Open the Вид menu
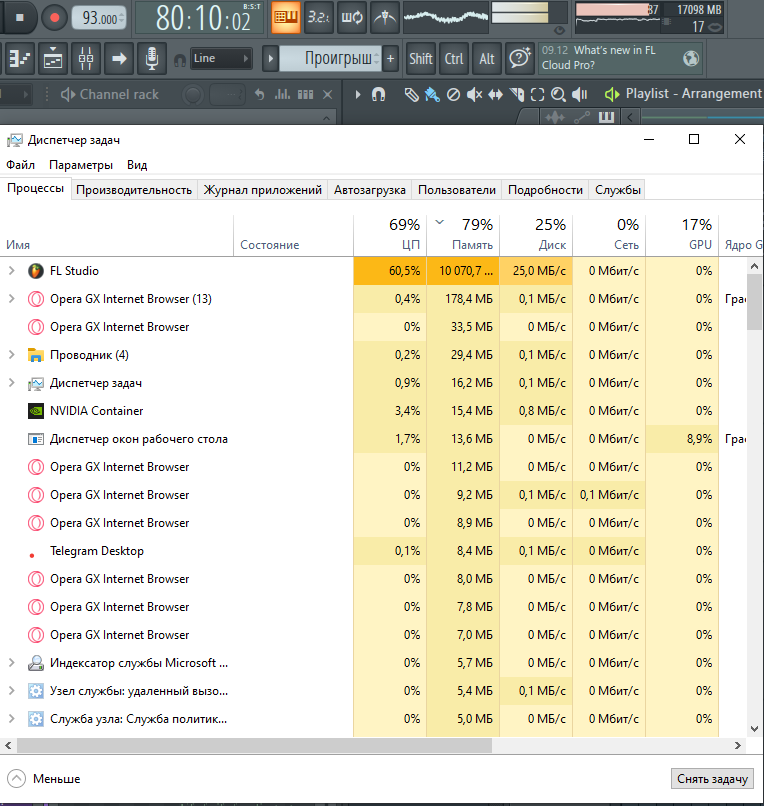Screen dimensions: 764x806 point(137,165)
